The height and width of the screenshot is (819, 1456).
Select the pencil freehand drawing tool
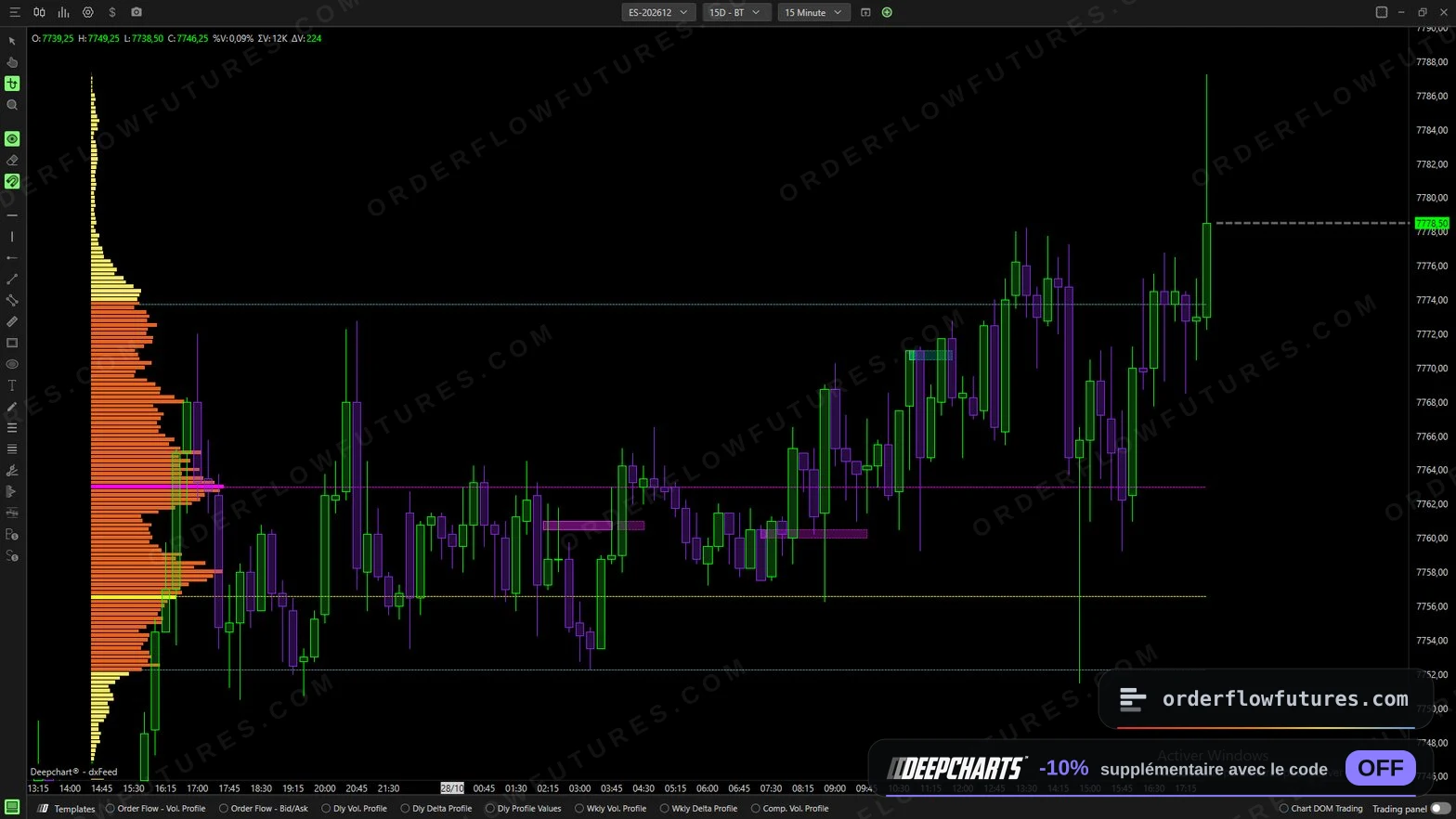coord(12,407)
